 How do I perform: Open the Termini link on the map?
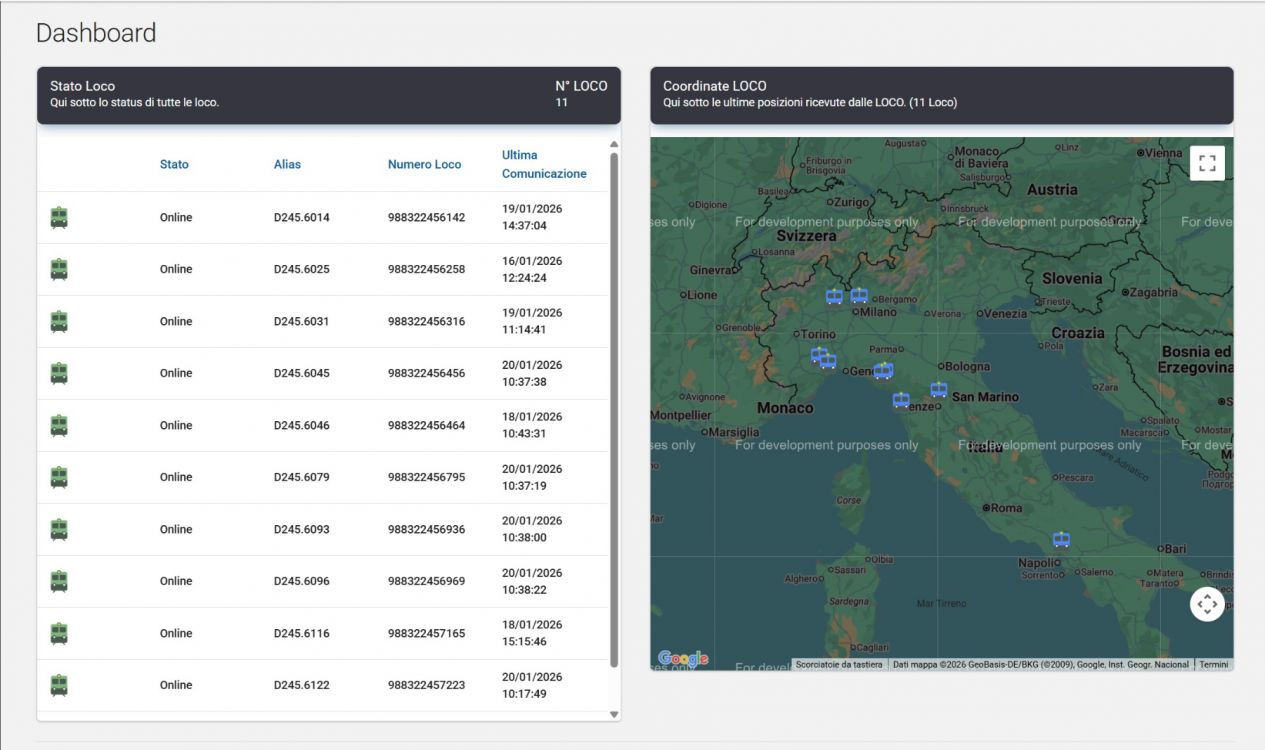coord(1213,665)
